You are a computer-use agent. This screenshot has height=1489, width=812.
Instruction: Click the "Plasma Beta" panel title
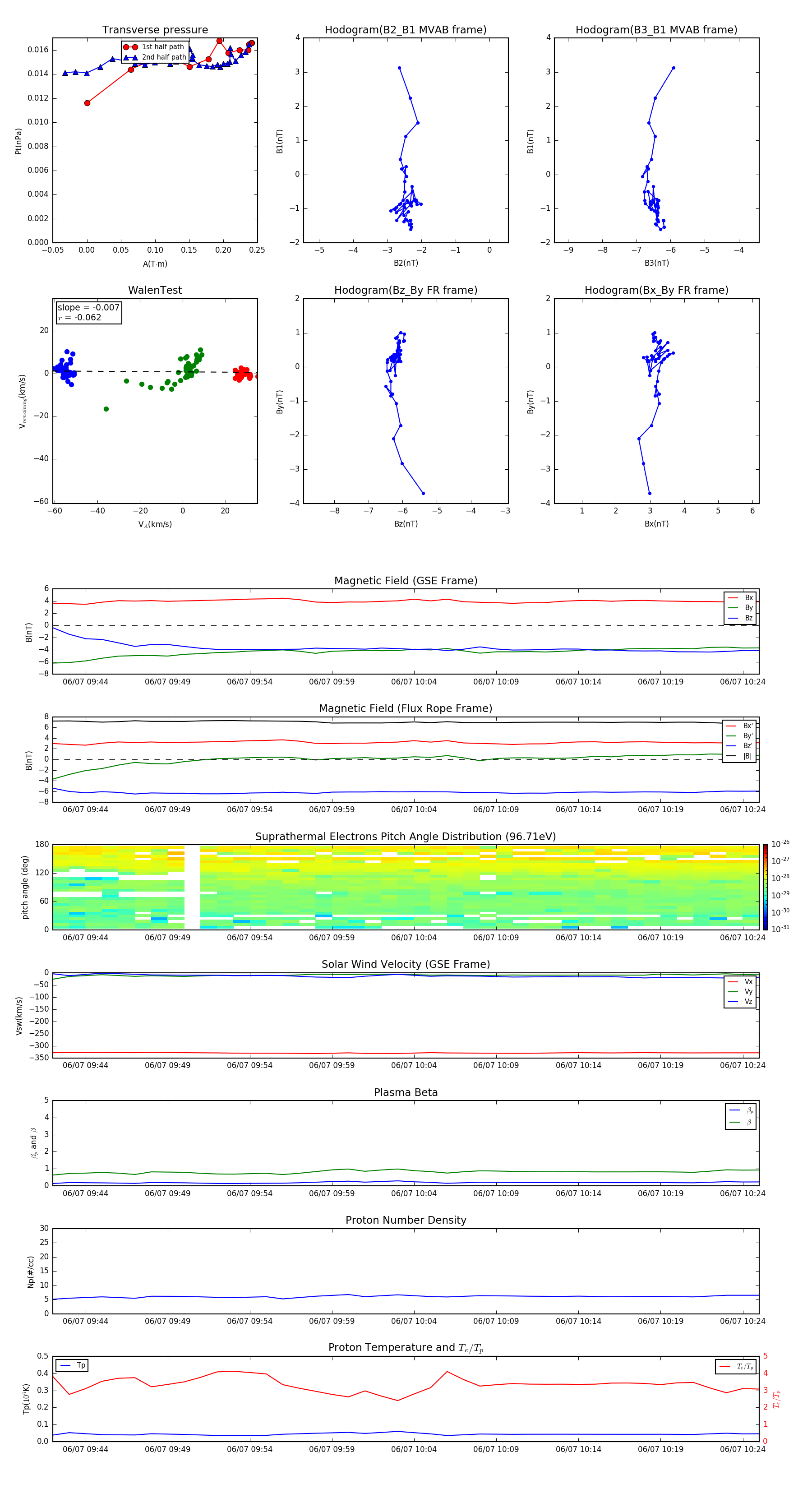(406, 1092)
